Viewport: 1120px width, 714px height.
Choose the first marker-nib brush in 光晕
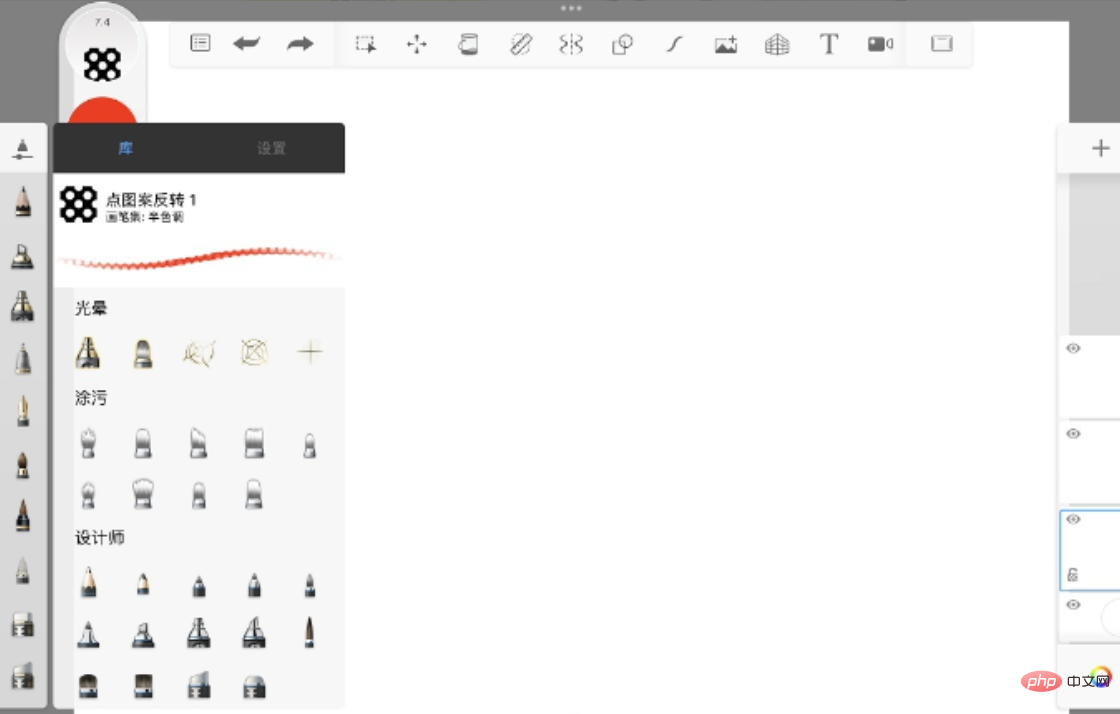click(x=88, y=352)
